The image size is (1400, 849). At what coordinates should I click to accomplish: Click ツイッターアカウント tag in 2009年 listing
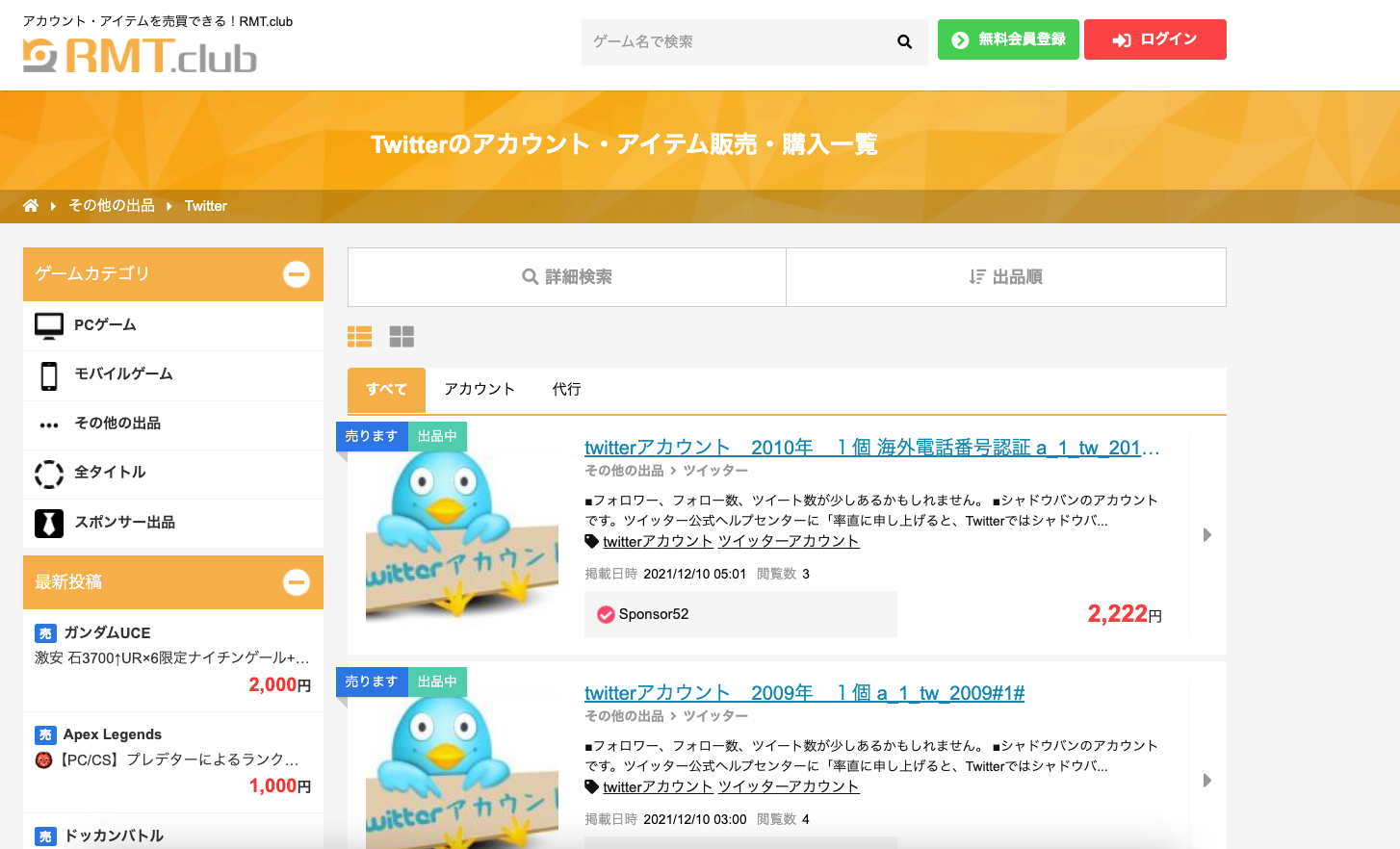point(789,787)
